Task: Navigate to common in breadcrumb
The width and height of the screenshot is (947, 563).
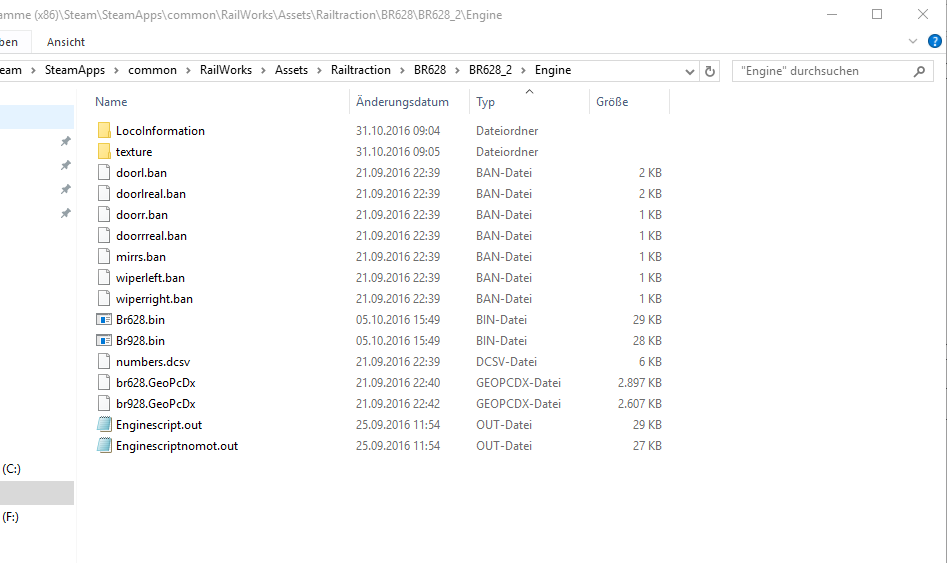Action: tap(152, 70)
